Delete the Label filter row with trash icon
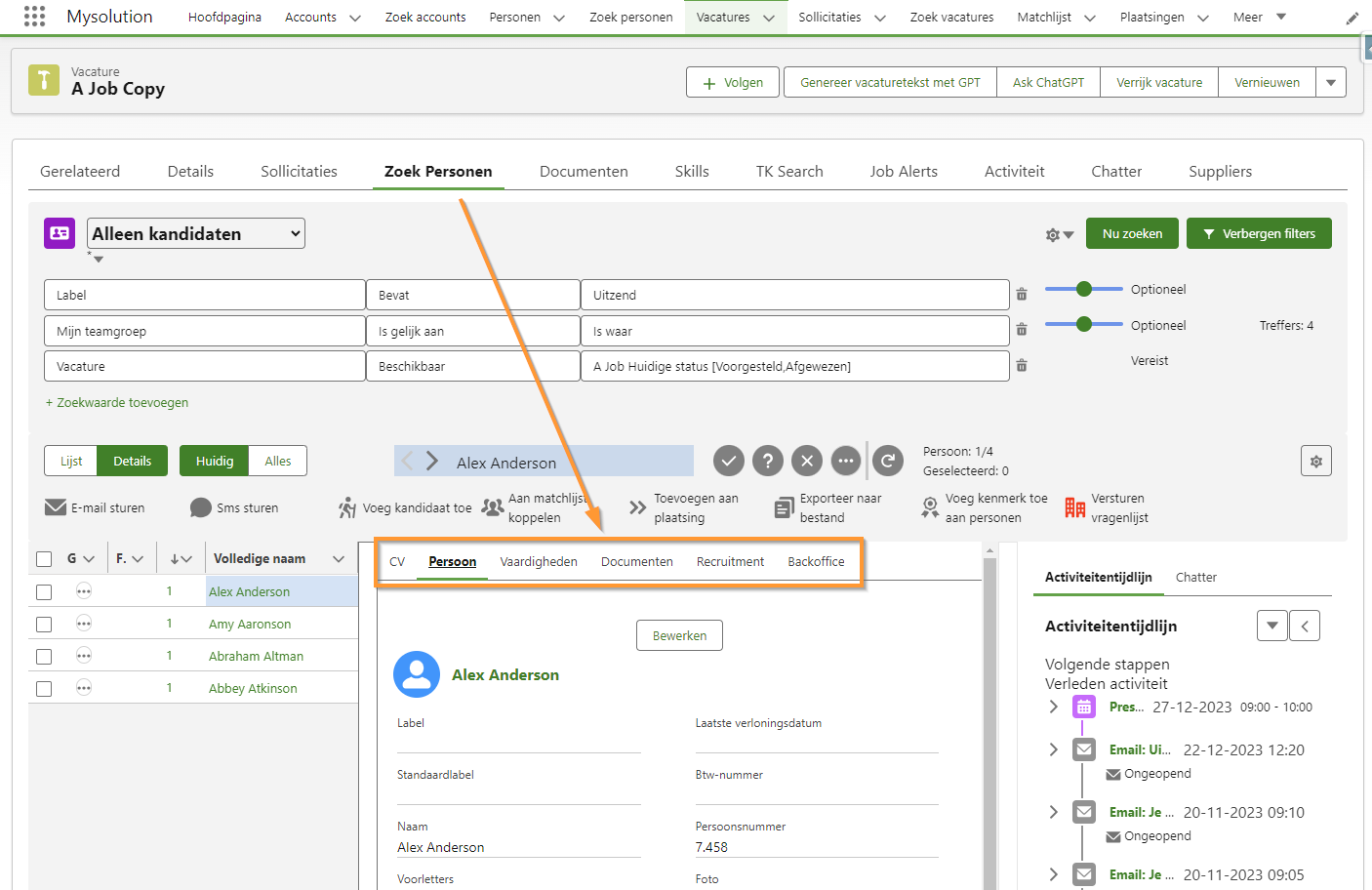 pyautogui.click(x=1022, y=295)
